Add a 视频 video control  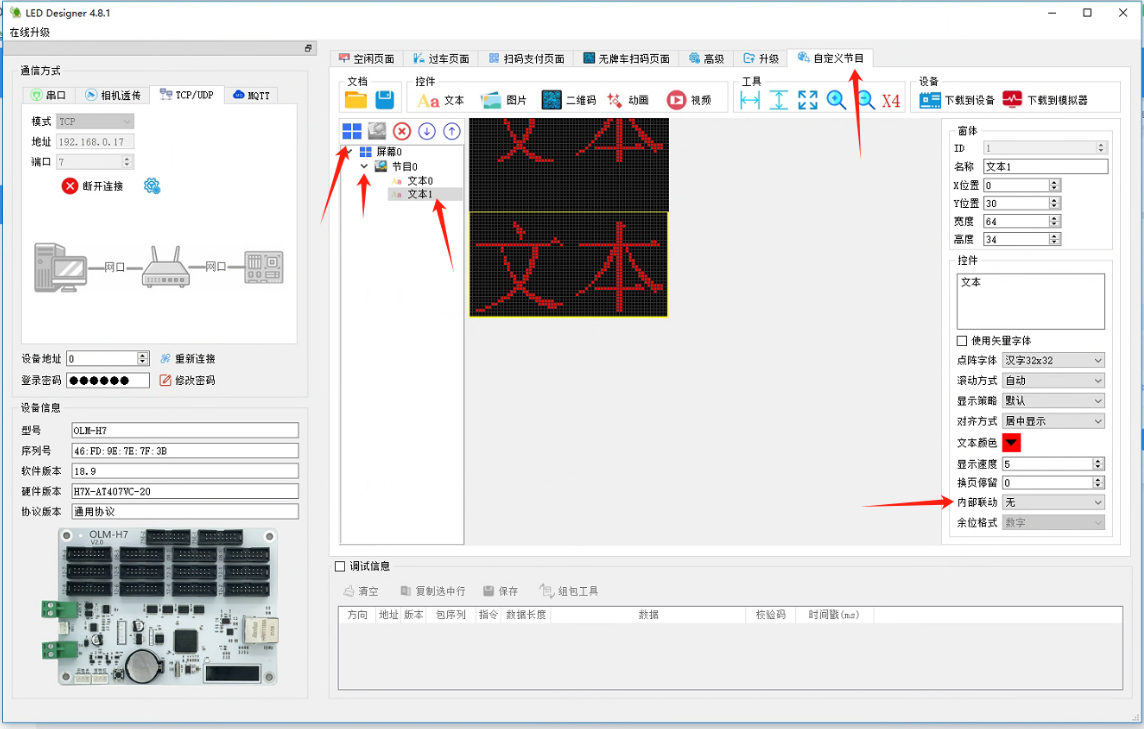coord(689,101)
